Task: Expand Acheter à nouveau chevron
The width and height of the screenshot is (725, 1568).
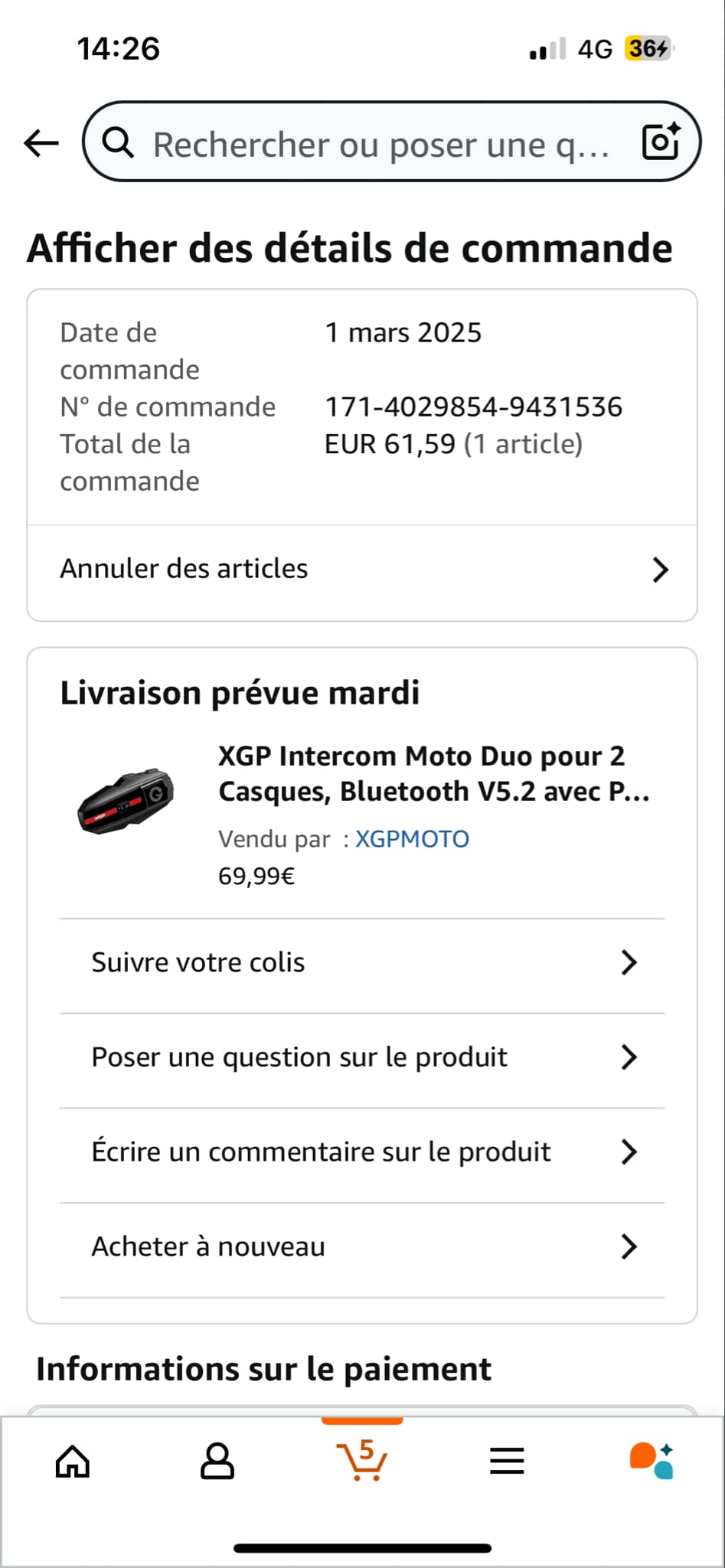Action: click(x=629, y=1246)
